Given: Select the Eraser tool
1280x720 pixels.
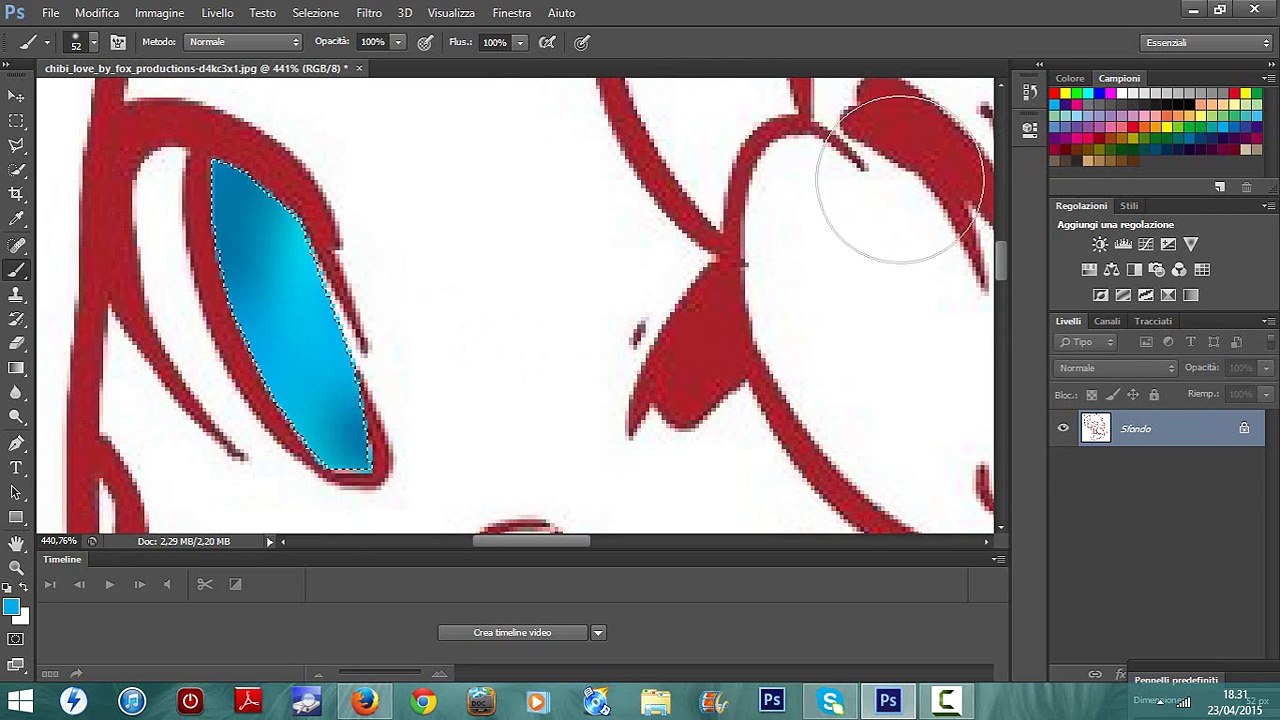Looking at the screenshot, I should point(16,344).
